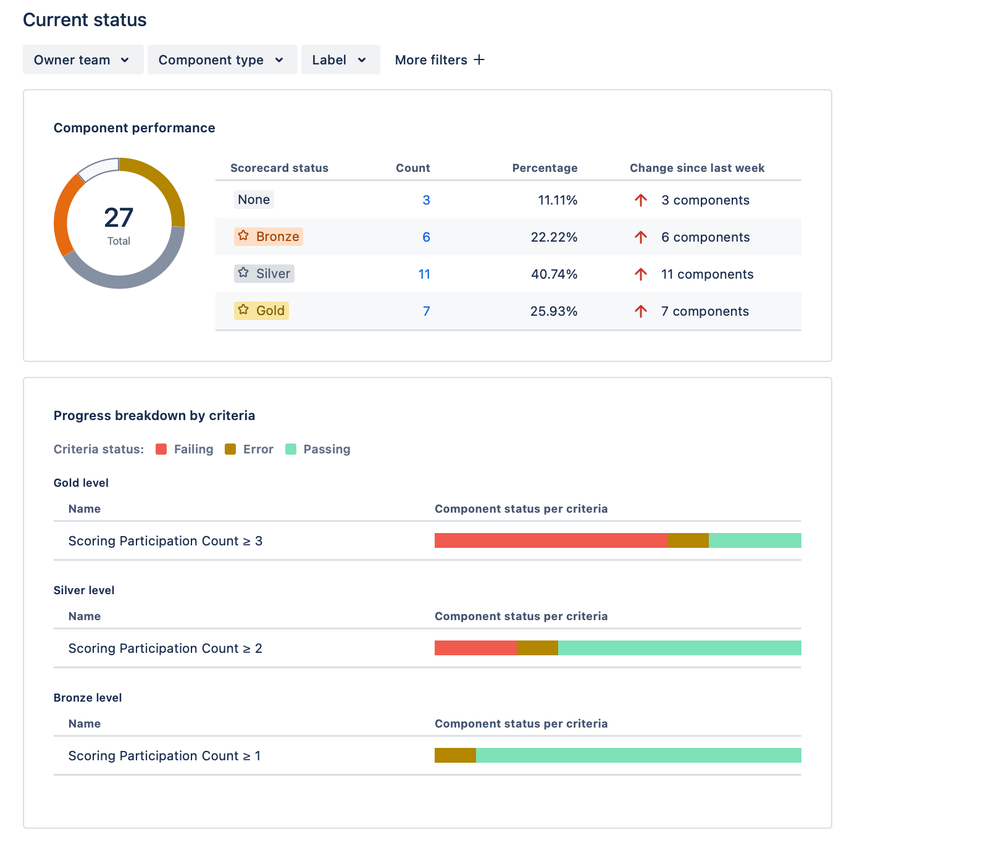Click error portion of Silver level bar
The height and width of the screenshot is (850, 999).
coord(537,648)
